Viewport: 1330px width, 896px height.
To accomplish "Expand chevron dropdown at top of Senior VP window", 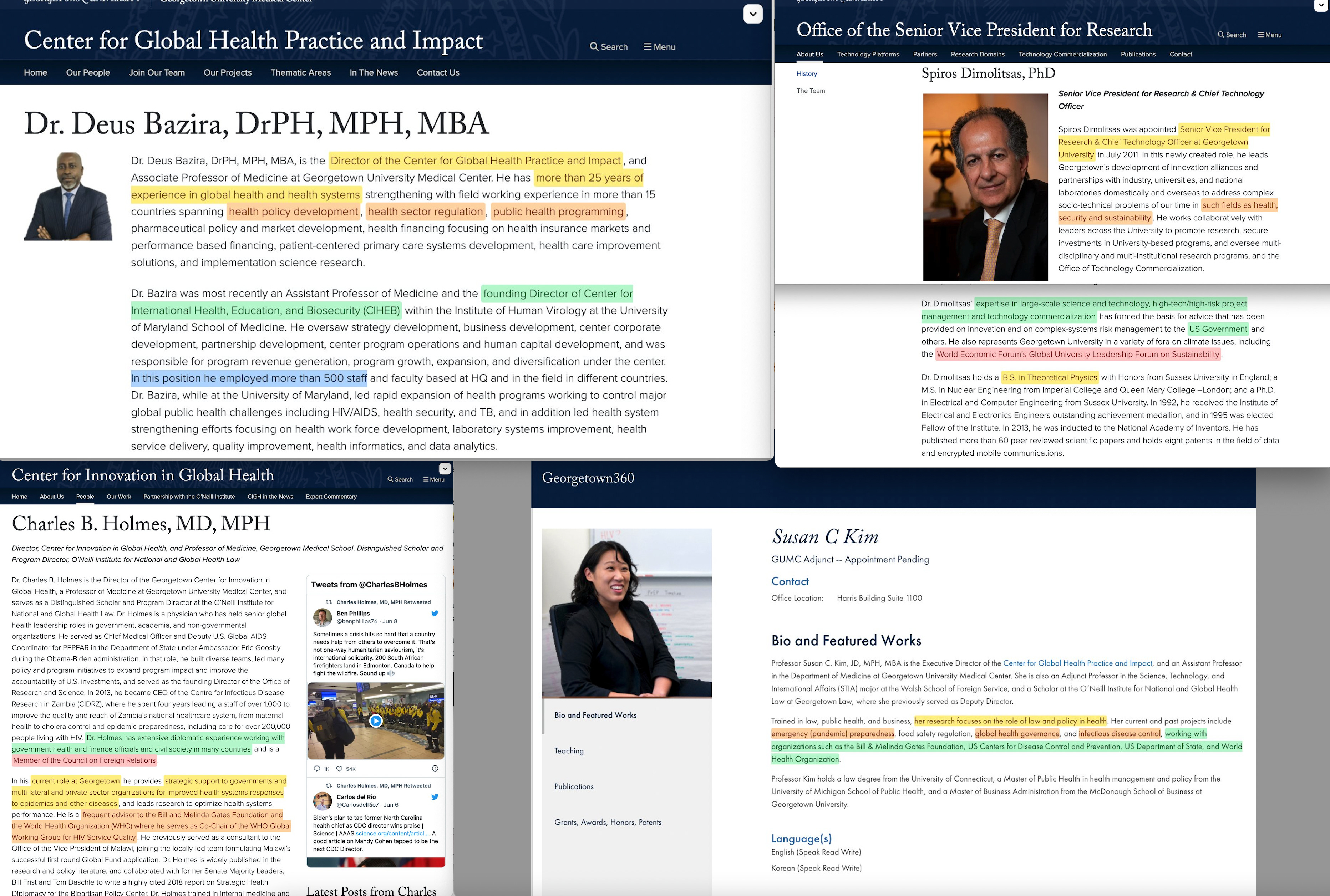I will click(1321, 5).
